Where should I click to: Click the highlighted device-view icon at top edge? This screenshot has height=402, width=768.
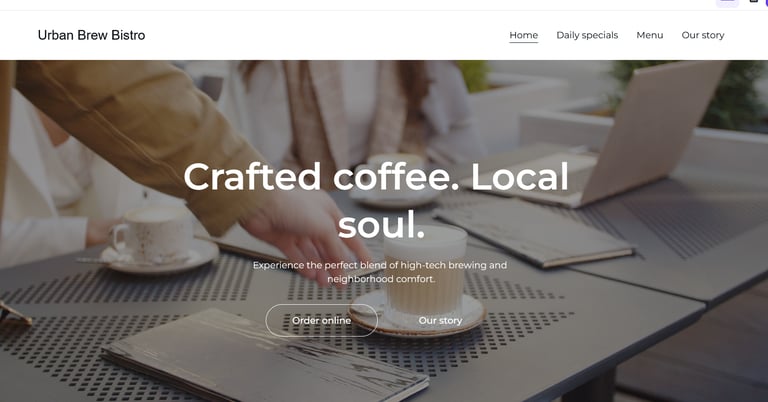click(727, 3)
